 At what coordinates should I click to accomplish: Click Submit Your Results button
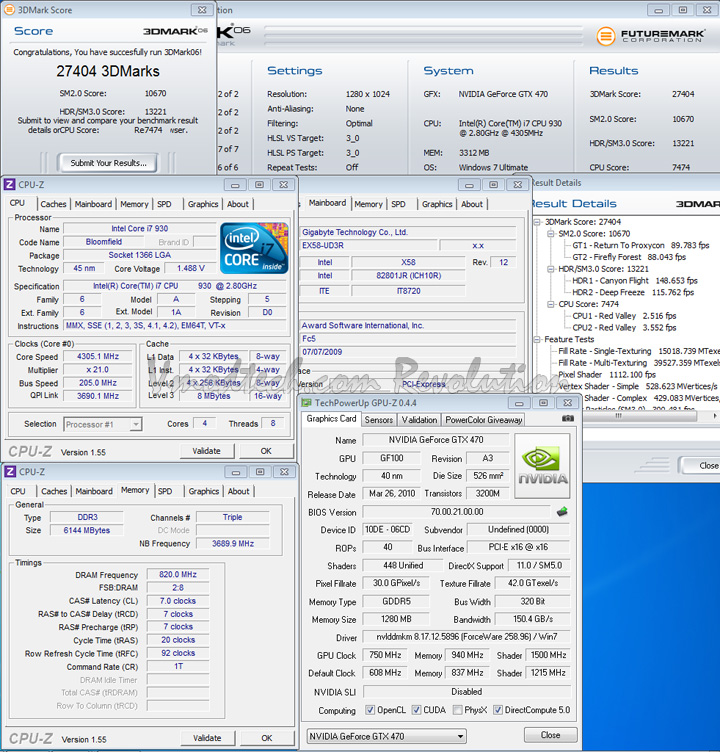(108, 163)
